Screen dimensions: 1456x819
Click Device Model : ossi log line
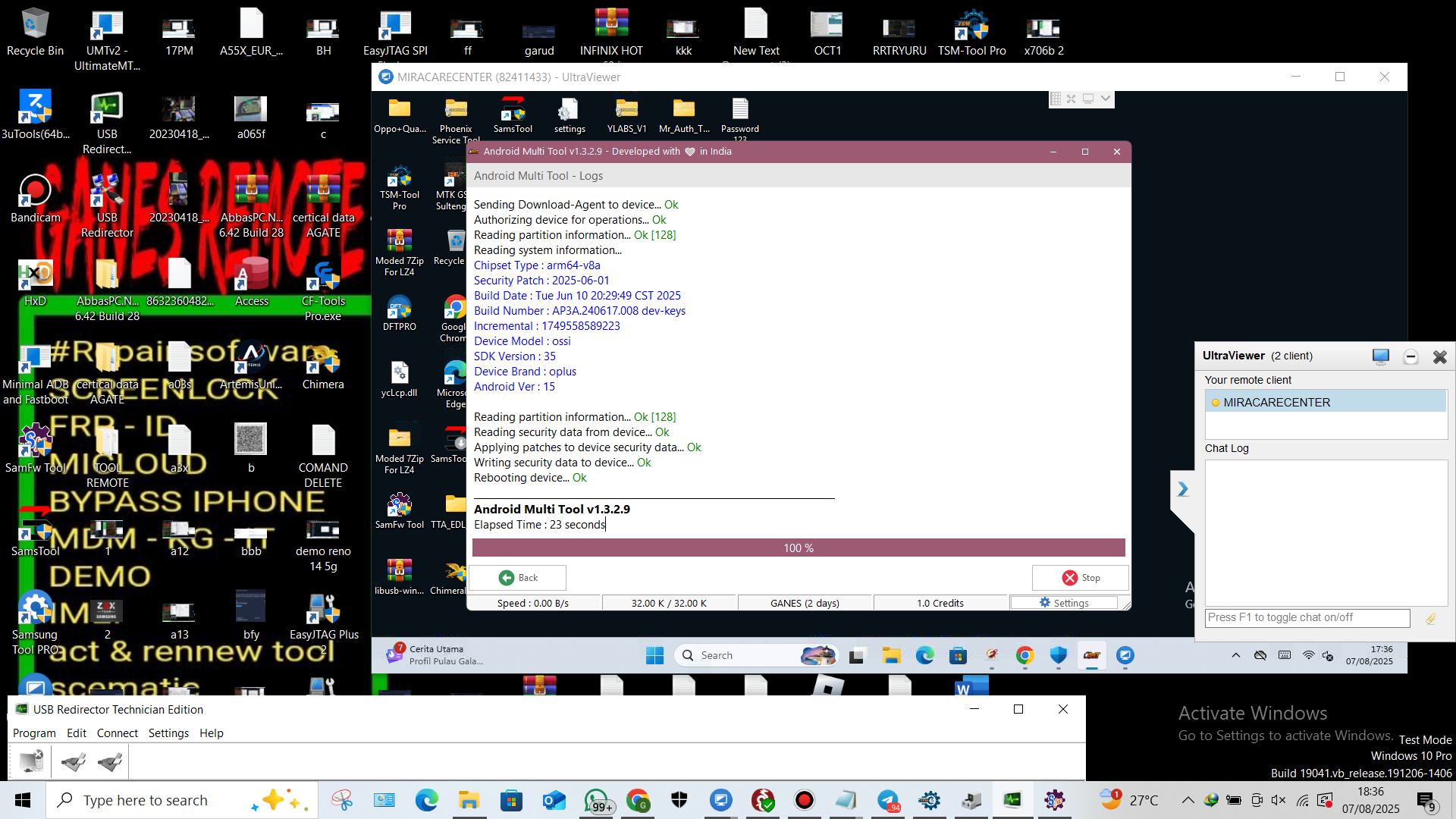pos(522,341)
